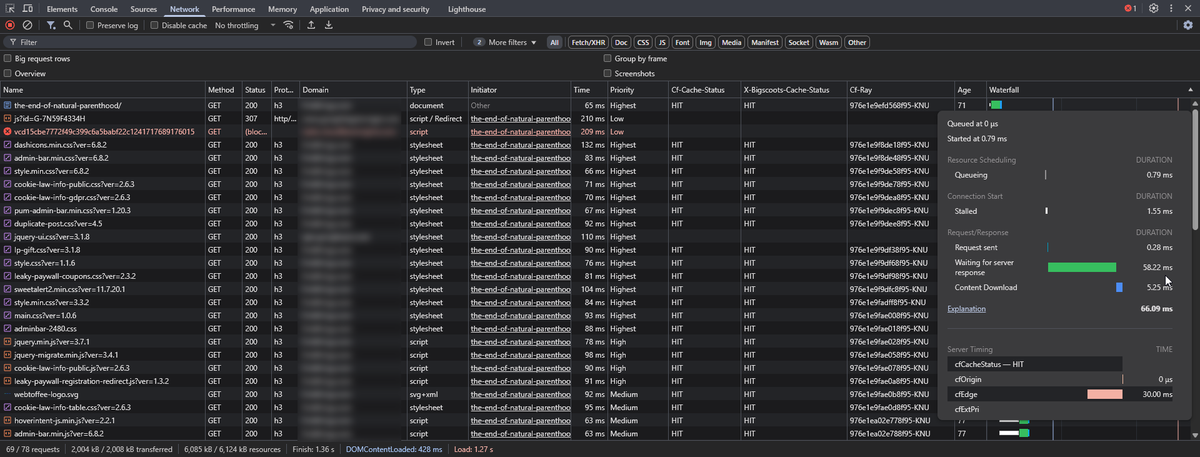Sort by Waterfall column arrow

[x=1190, y=90]
